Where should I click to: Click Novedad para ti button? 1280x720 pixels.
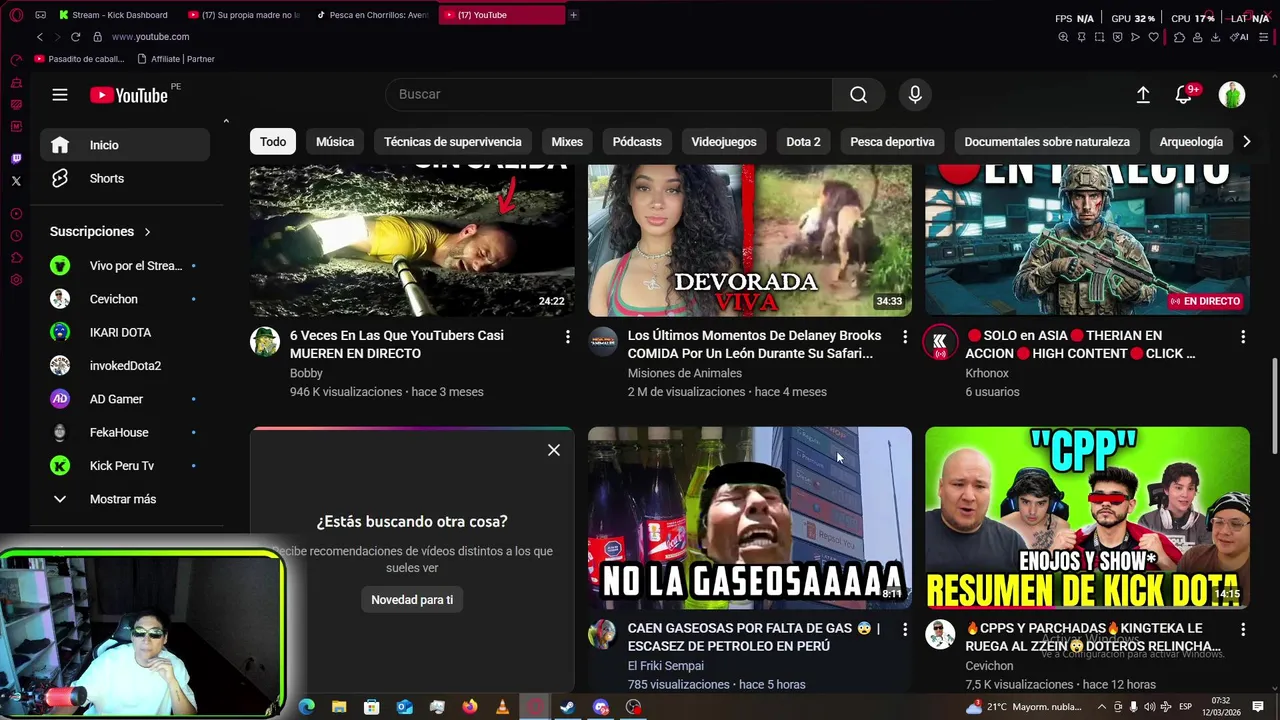click(412, 600)
